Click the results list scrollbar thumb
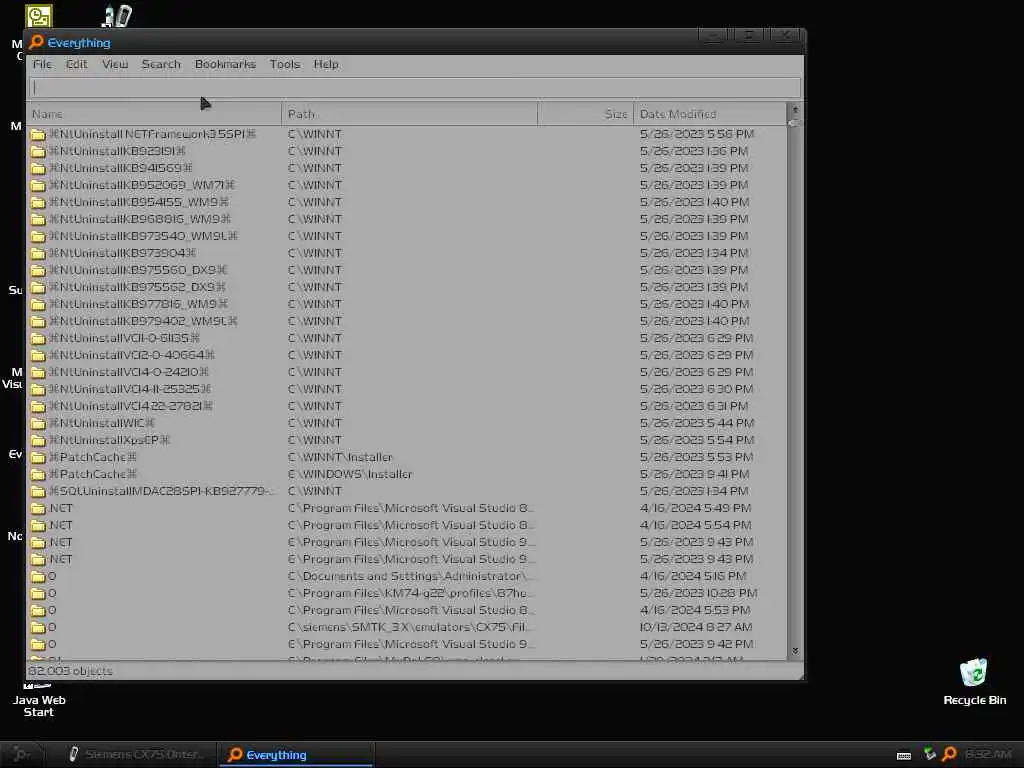The height and width of the screenshot is (768, 1024). [x=795, y=122]
